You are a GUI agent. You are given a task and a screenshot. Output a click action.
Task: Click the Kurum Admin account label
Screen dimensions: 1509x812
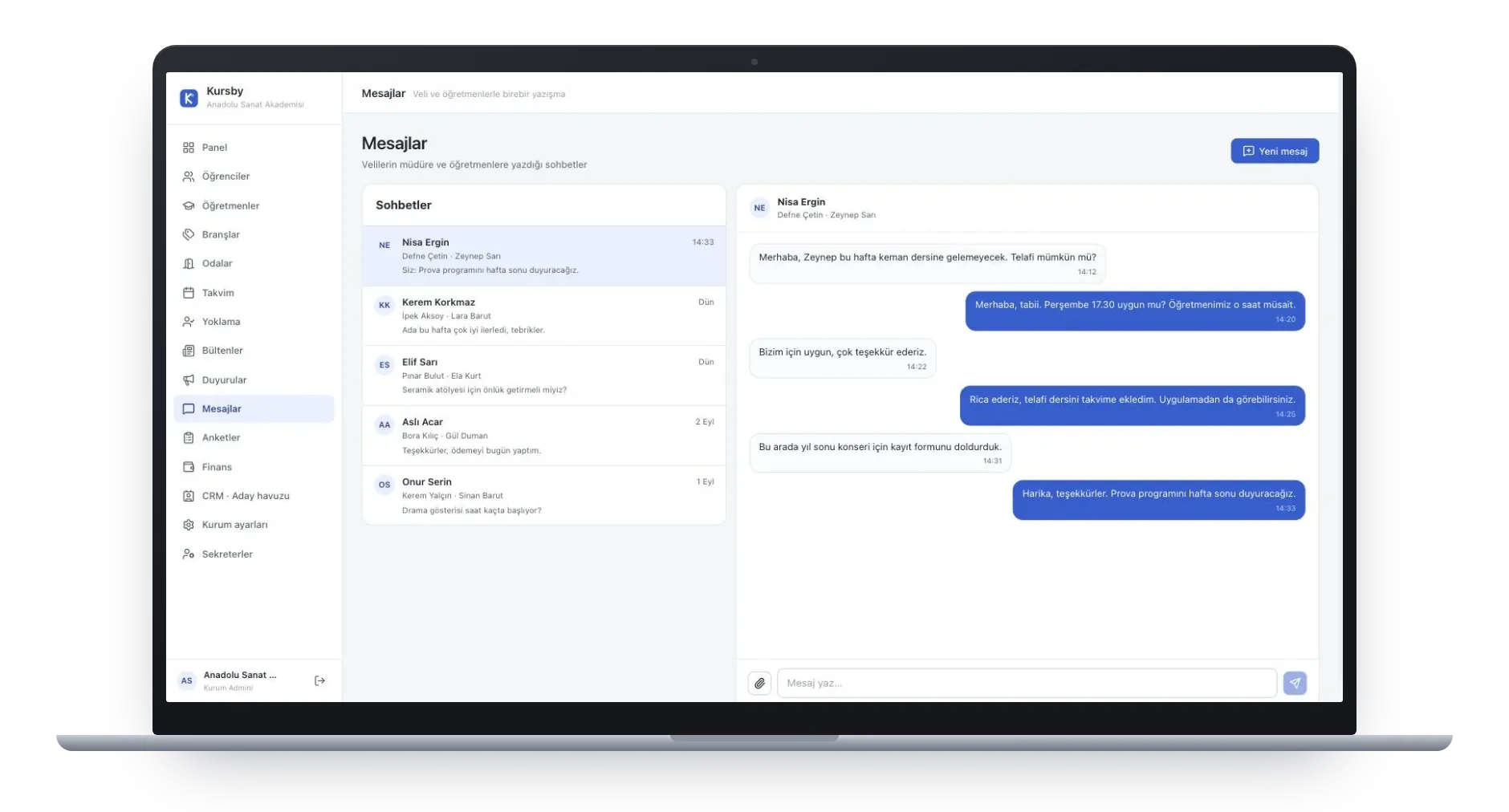(x=228, y=688)
